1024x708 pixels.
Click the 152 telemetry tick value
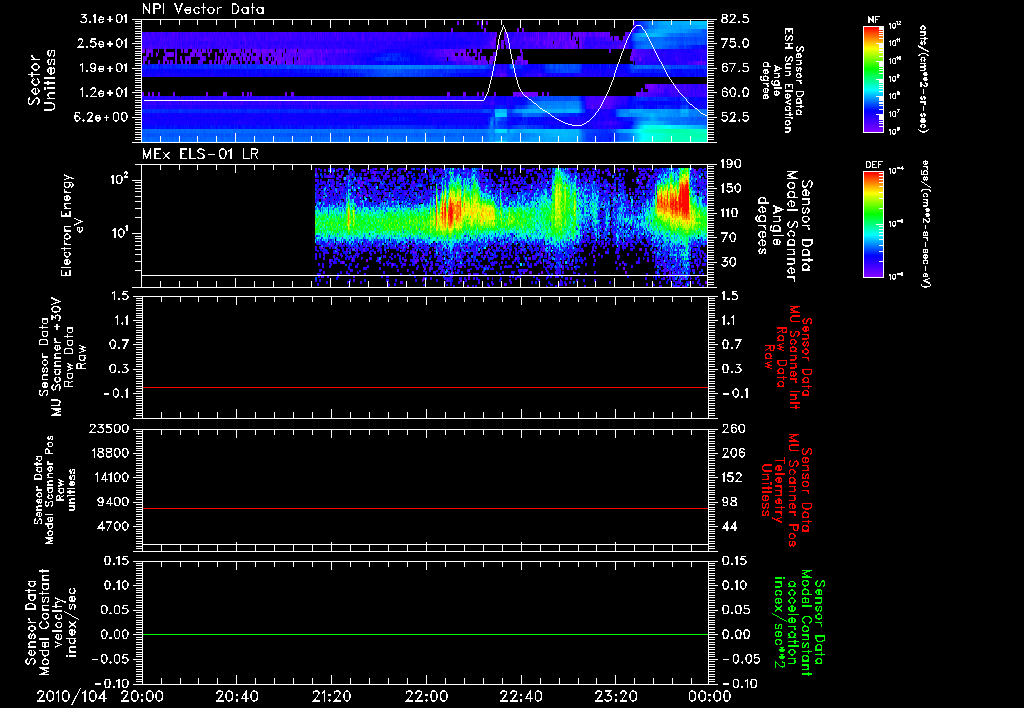pyautogui.click(x=732, y=477)
